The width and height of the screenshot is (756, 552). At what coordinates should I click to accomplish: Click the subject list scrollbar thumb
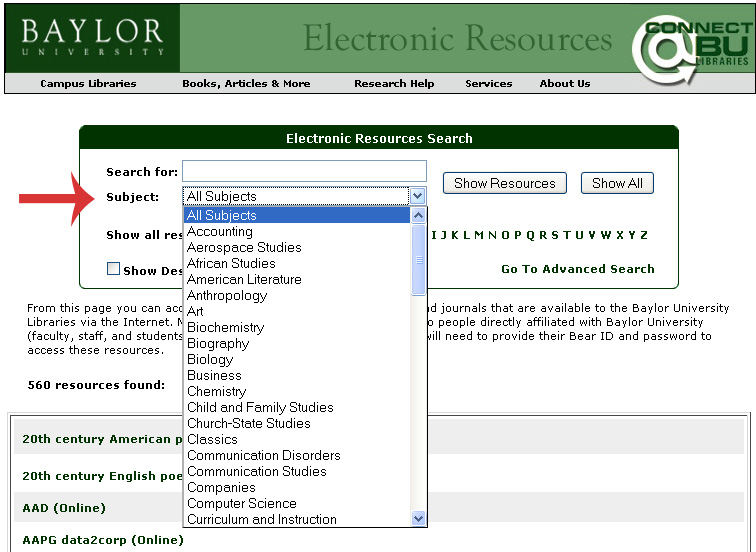point(419,260)
